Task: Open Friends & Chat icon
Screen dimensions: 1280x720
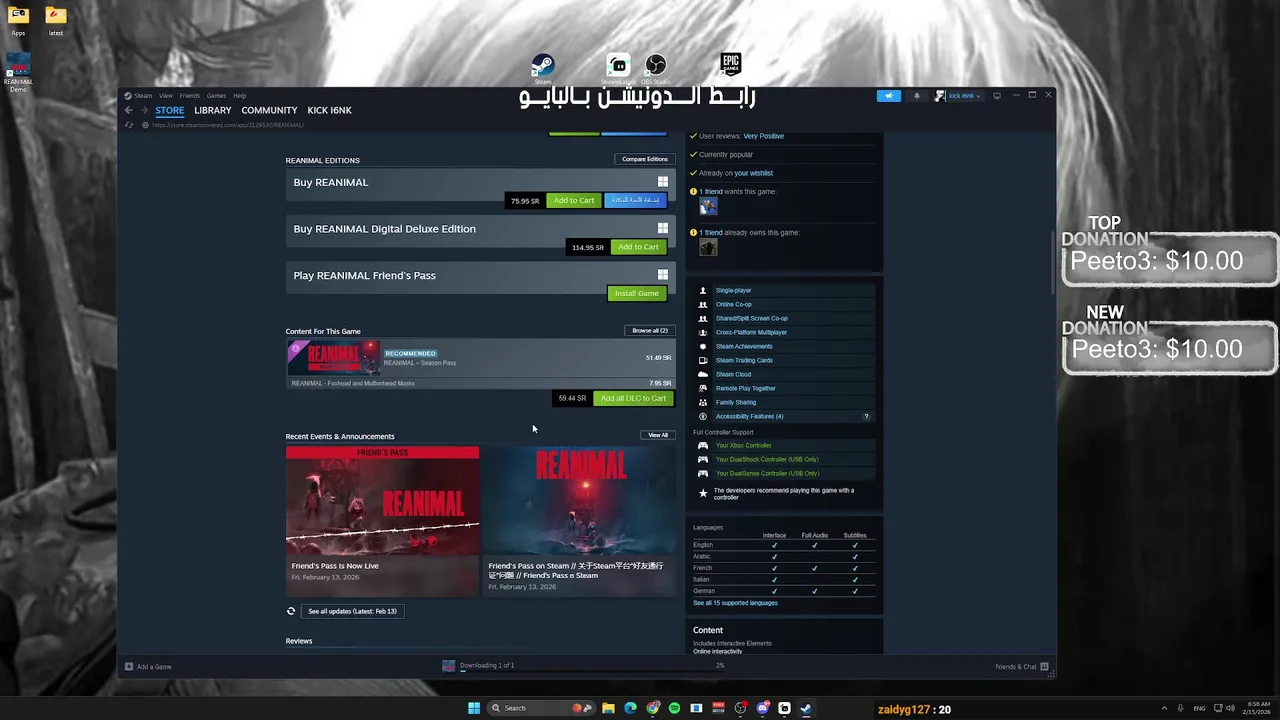Action: click(1044, 666)
